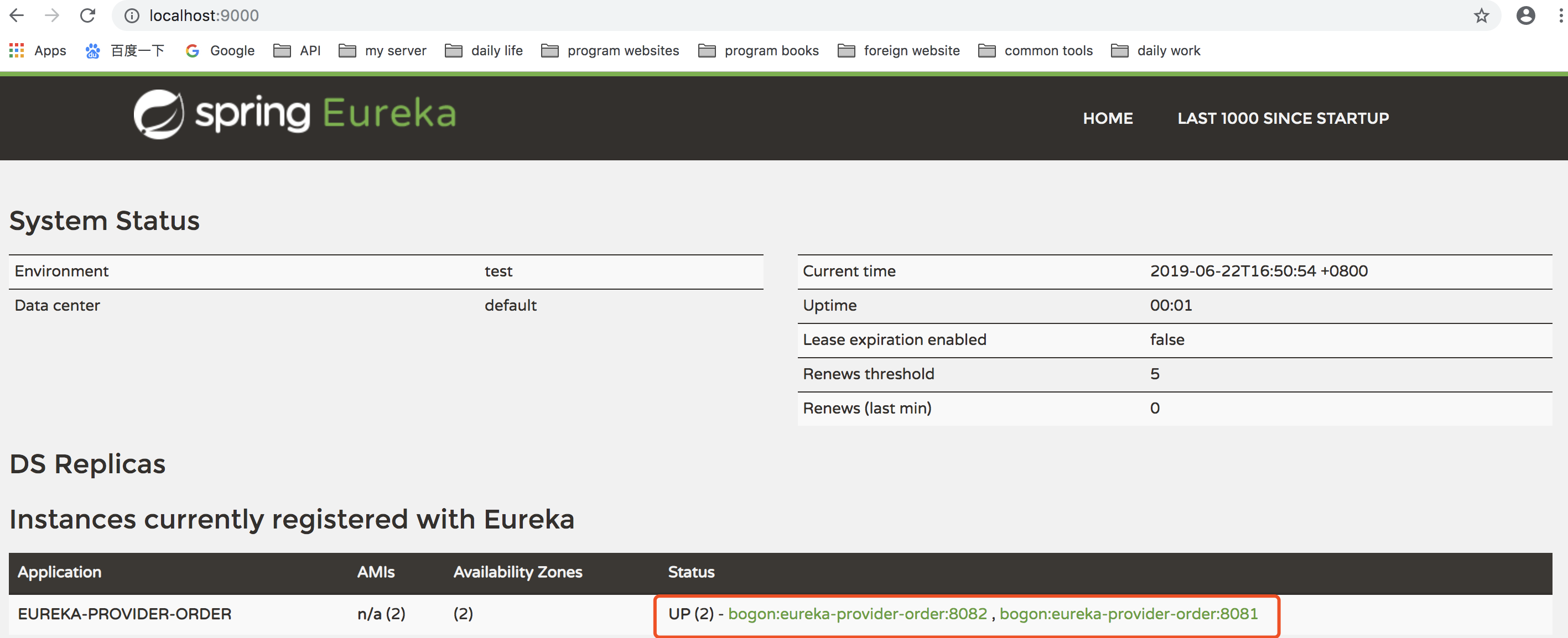Open the my server bookmark folder

[x=383, y=50]
